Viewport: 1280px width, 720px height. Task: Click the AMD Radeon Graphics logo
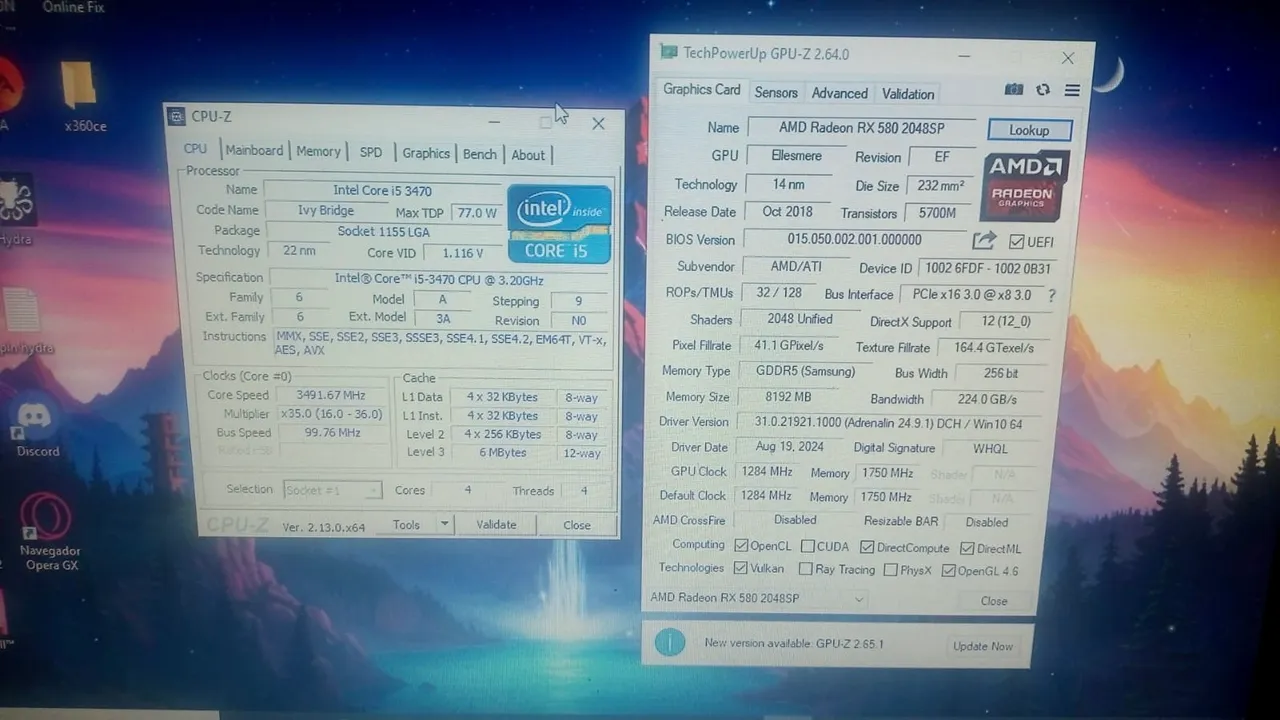tap(1026, 186)
